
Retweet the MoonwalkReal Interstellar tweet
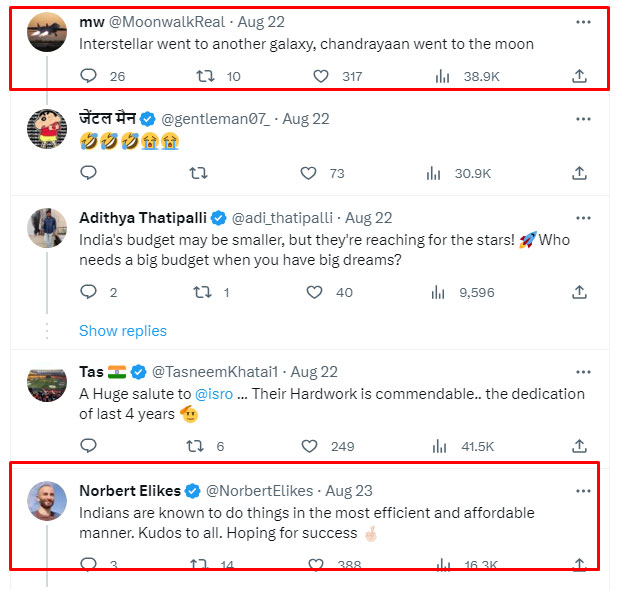coord(206,76)
